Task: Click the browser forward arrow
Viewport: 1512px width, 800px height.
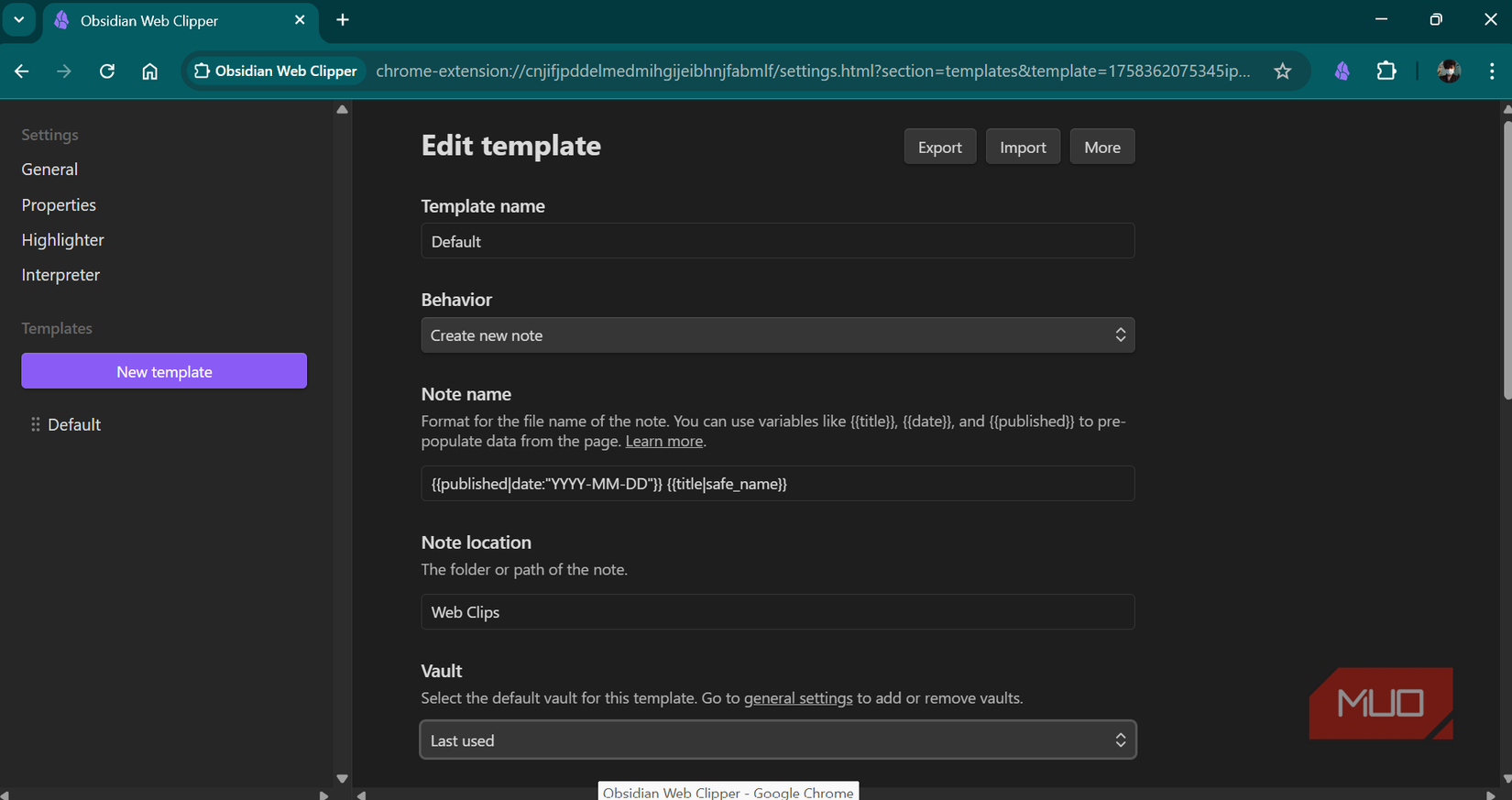Action: 64,71
